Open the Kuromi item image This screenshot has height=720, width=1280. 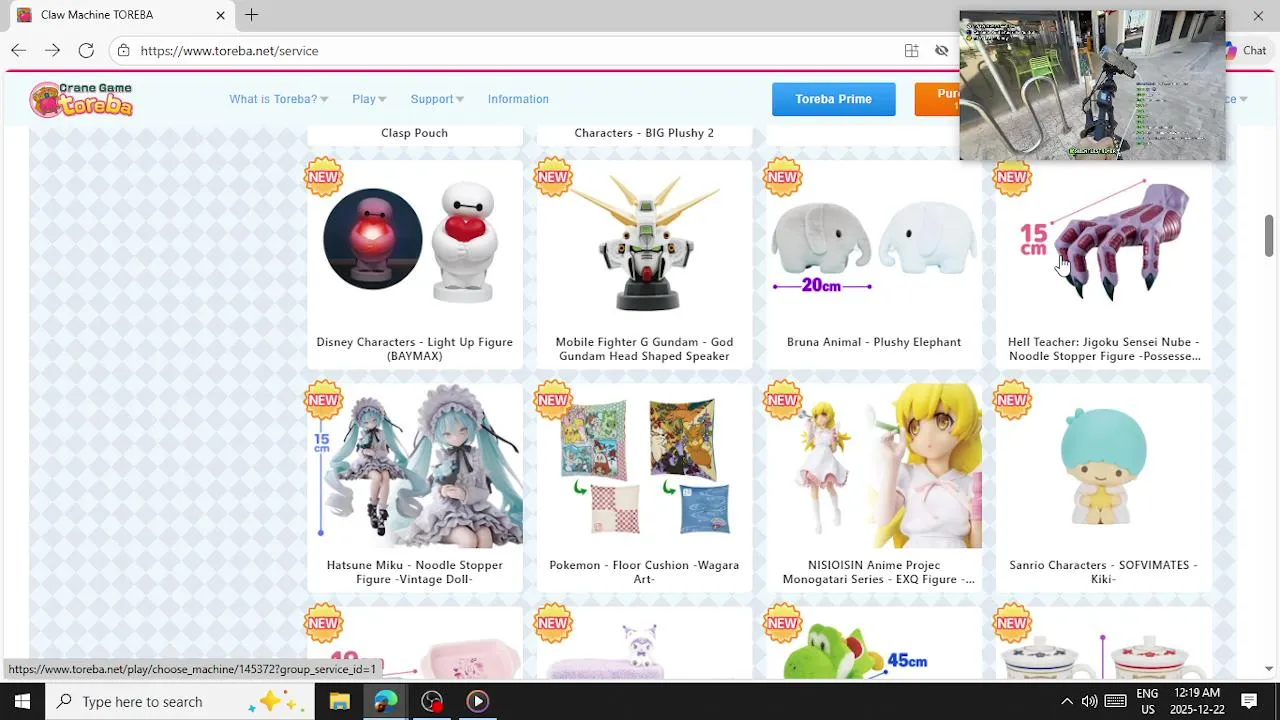(x=644, y=644)
